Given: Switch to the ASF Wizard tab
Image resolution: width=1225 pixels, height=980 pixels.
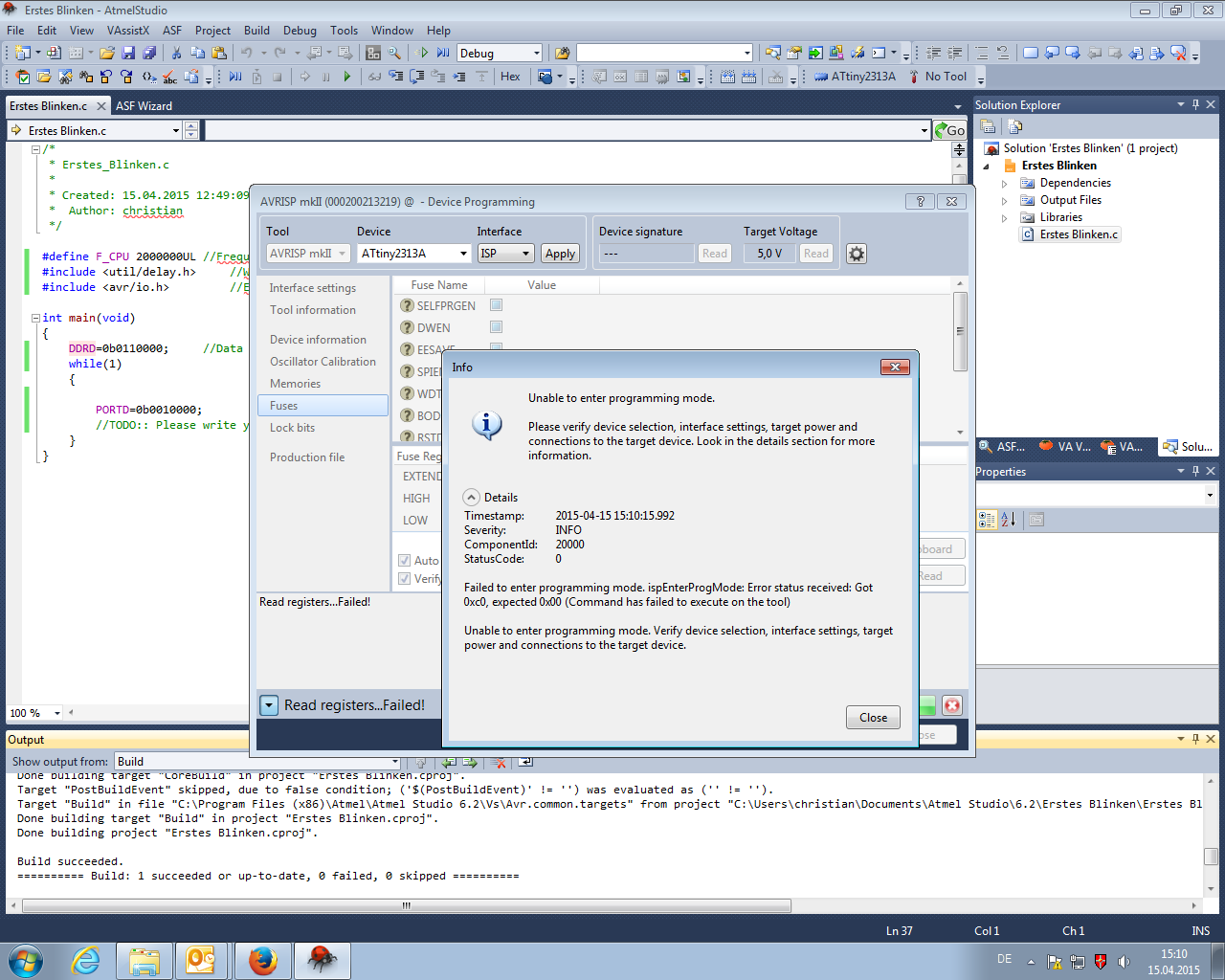Looking at the screenshot, I should [x=144, y=106].
